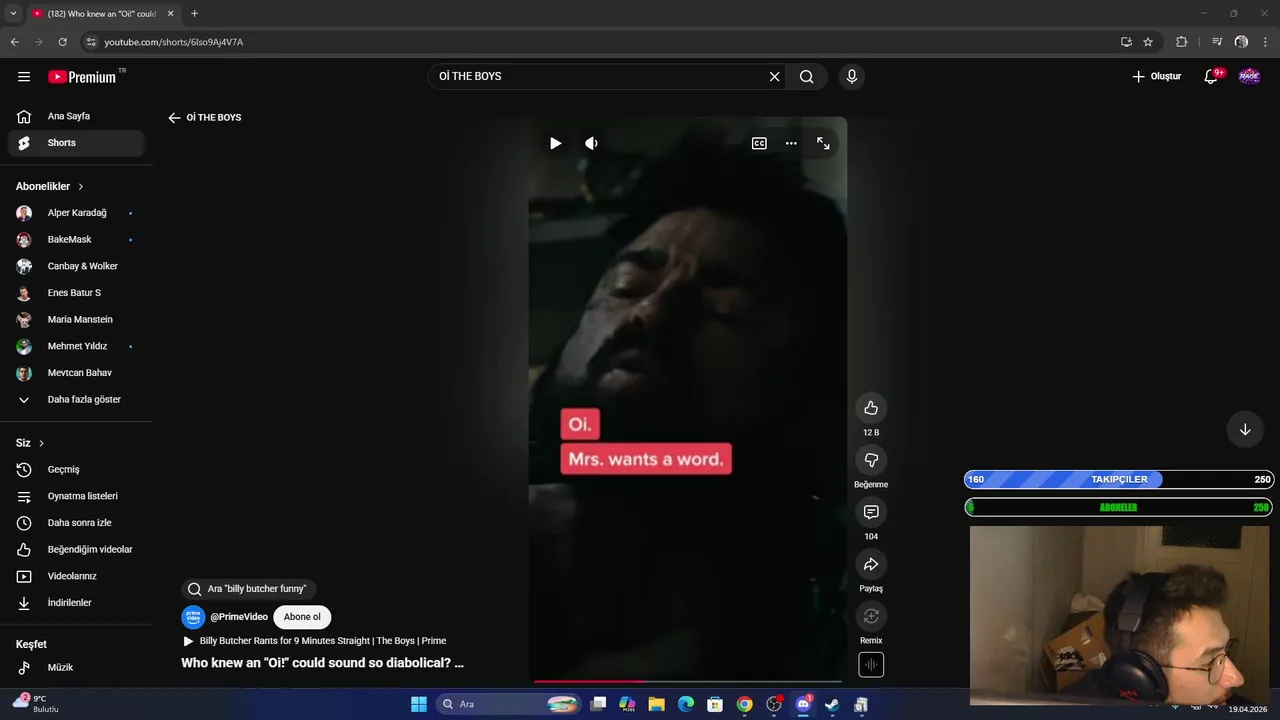The width and height of the screenshot is (1280, 720).
Task: Click the Windows Start button
Action: coord(419,704)
